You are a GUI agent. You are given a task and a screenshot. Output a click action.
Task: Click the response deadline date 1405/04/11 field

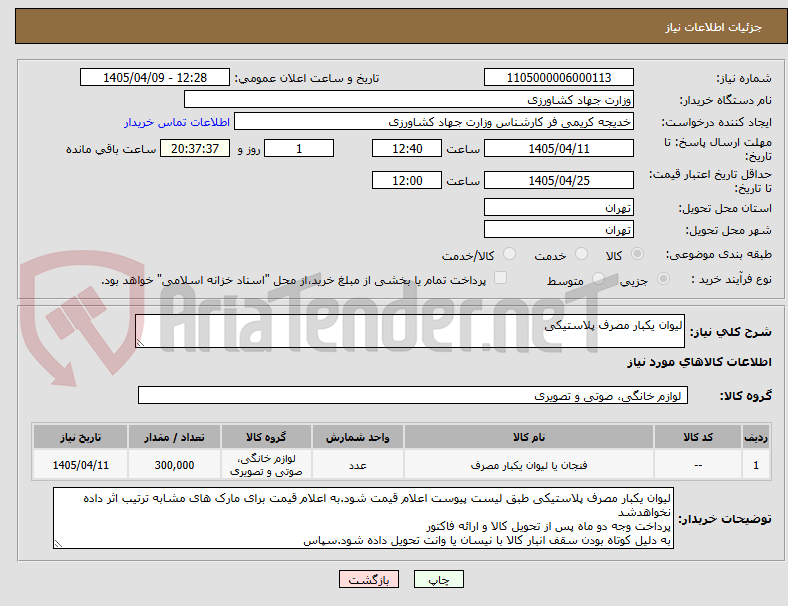pos(558,148)
